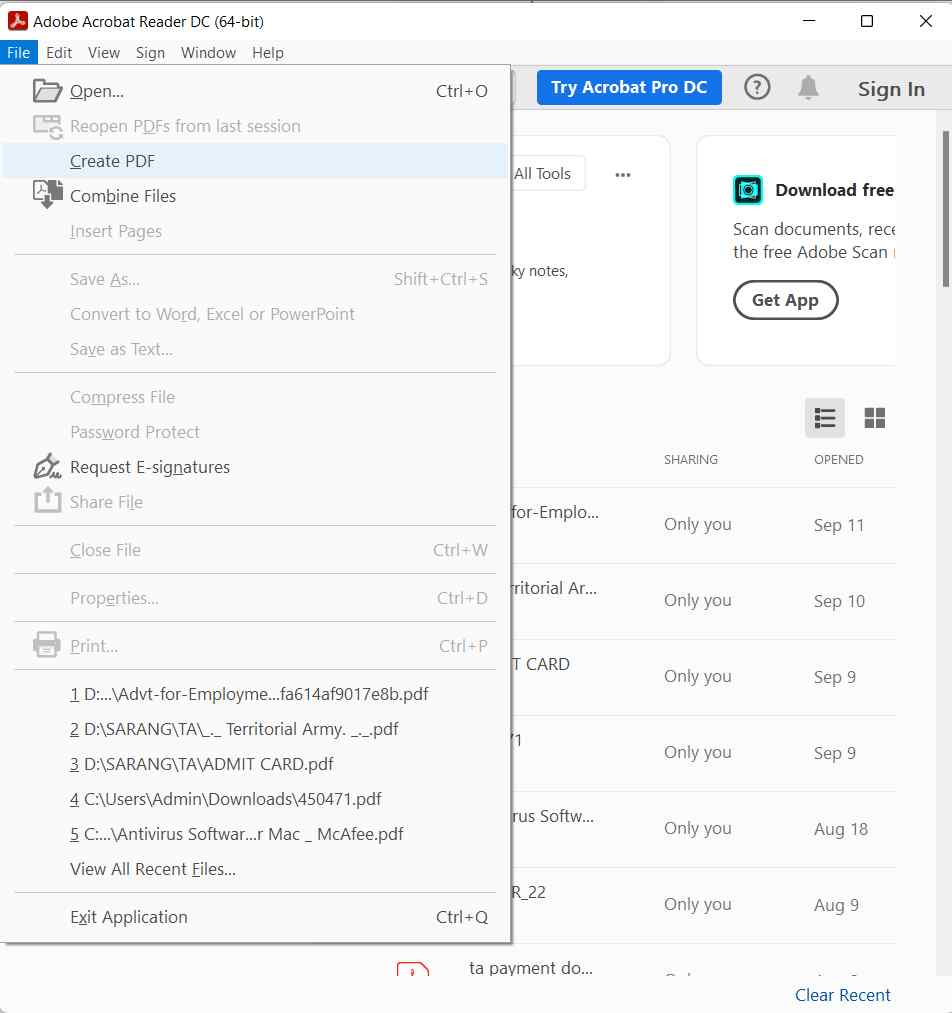The image size is (952, 1013).
Task: Open recent file 3 ADMIT CARD.pdf
Action: tap(254, 764)
